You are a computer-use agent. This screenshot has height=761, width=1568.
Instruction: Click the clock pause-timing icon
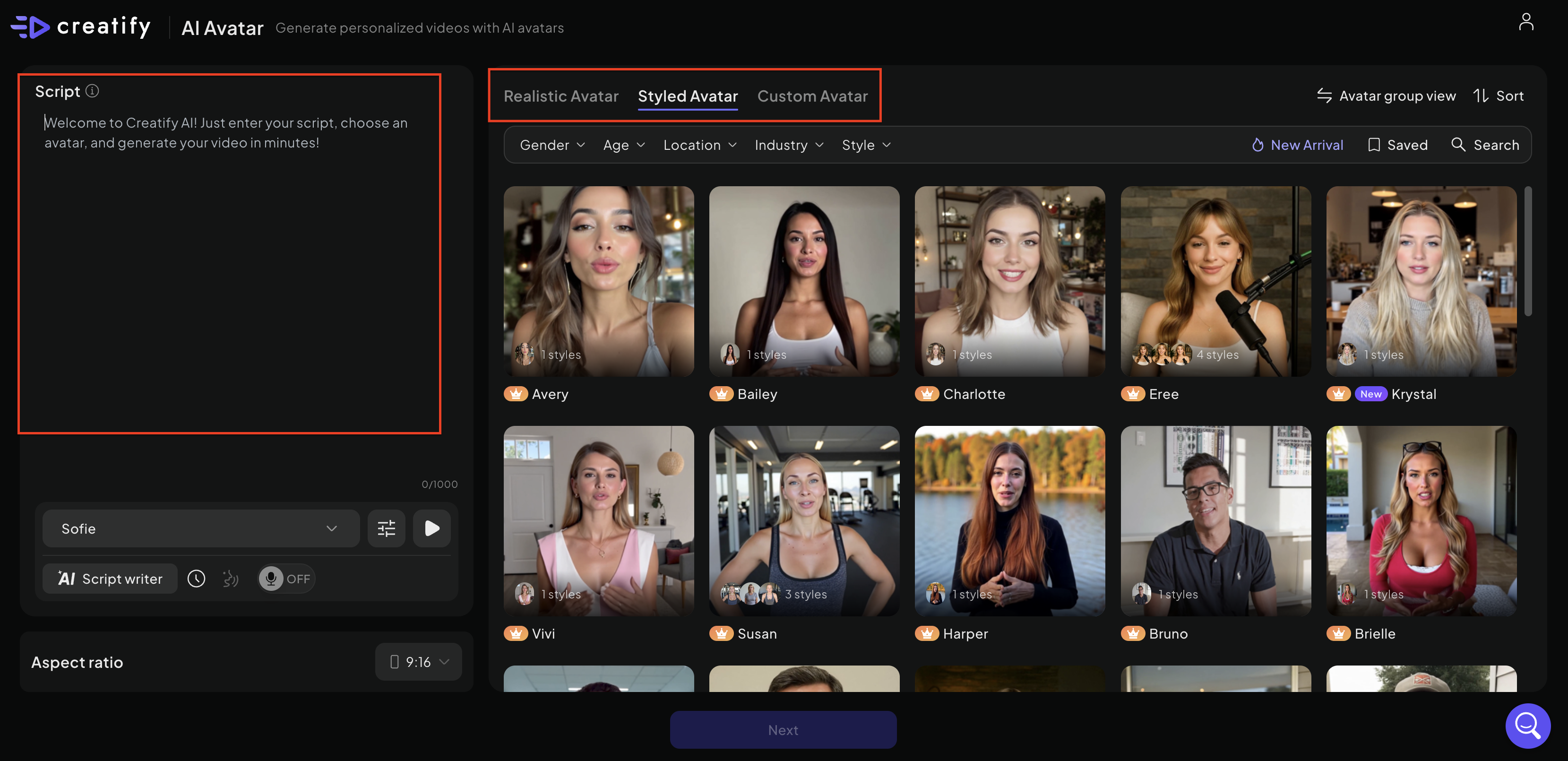[x=196, y=579]
